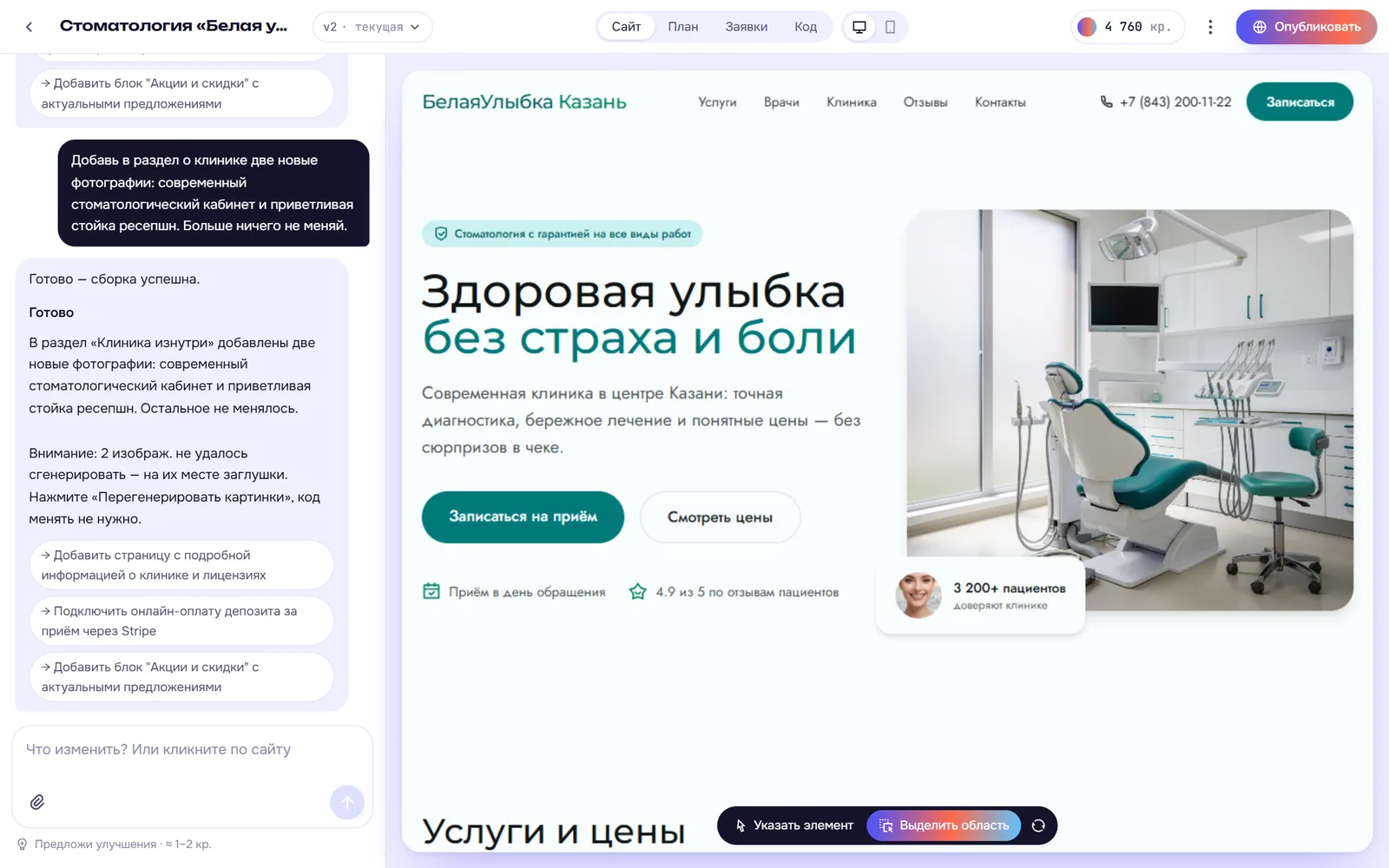Click the Записаться на приём button
Viewport: 1389px width, 868px height.
(523, 517)
